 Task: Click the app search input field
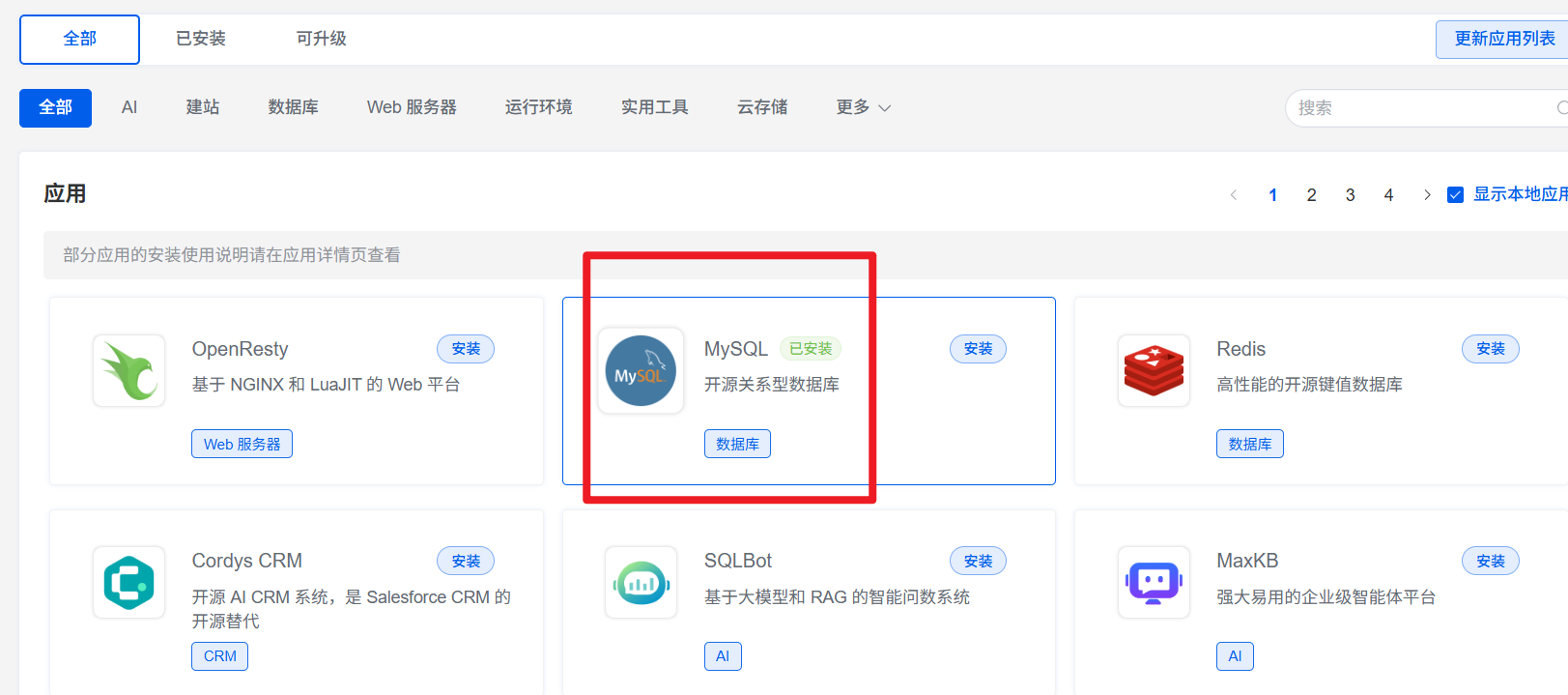tap(1420, 108)
